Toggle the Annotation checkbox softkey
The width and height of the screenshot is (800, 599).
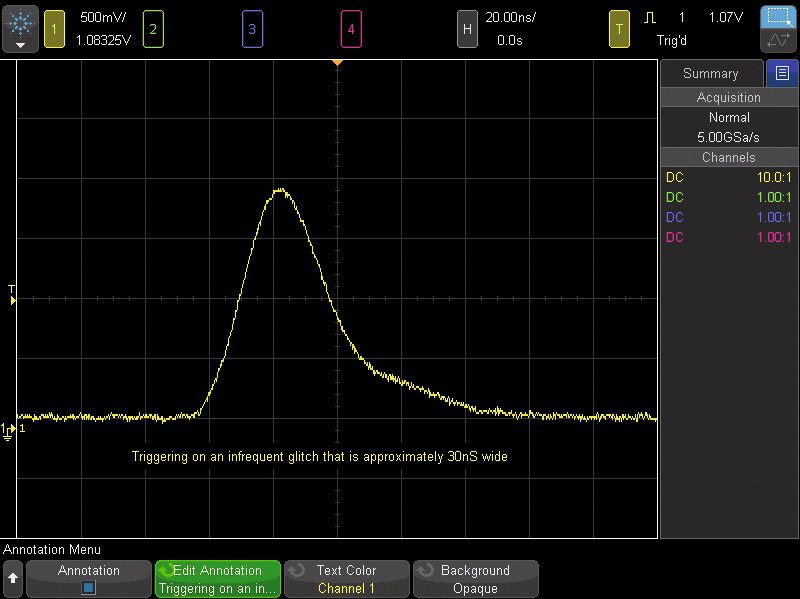(x=88, y=579)
